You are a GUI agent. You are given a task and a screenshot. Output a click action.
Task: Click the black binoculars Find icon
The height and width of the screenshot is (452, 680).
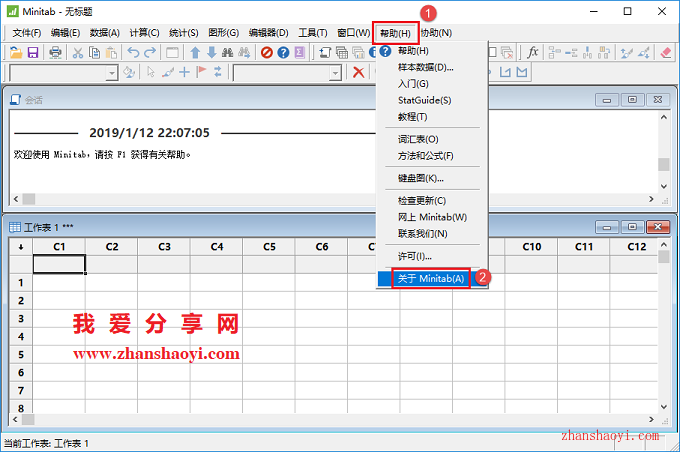(x=227, y=52)
